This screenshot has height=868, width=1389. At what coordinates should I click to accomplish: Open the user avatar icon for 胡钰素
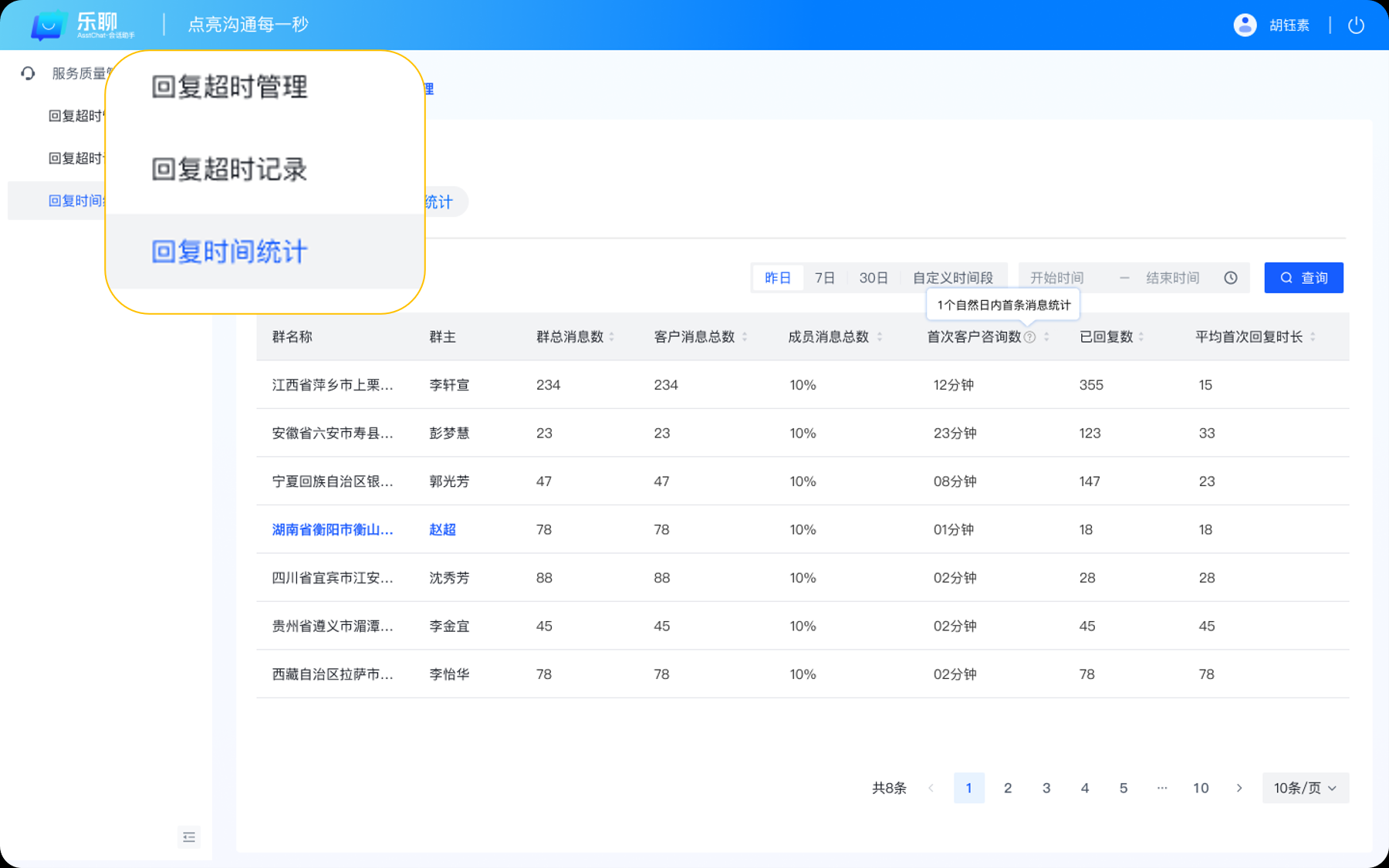[x=1245, y=25]
